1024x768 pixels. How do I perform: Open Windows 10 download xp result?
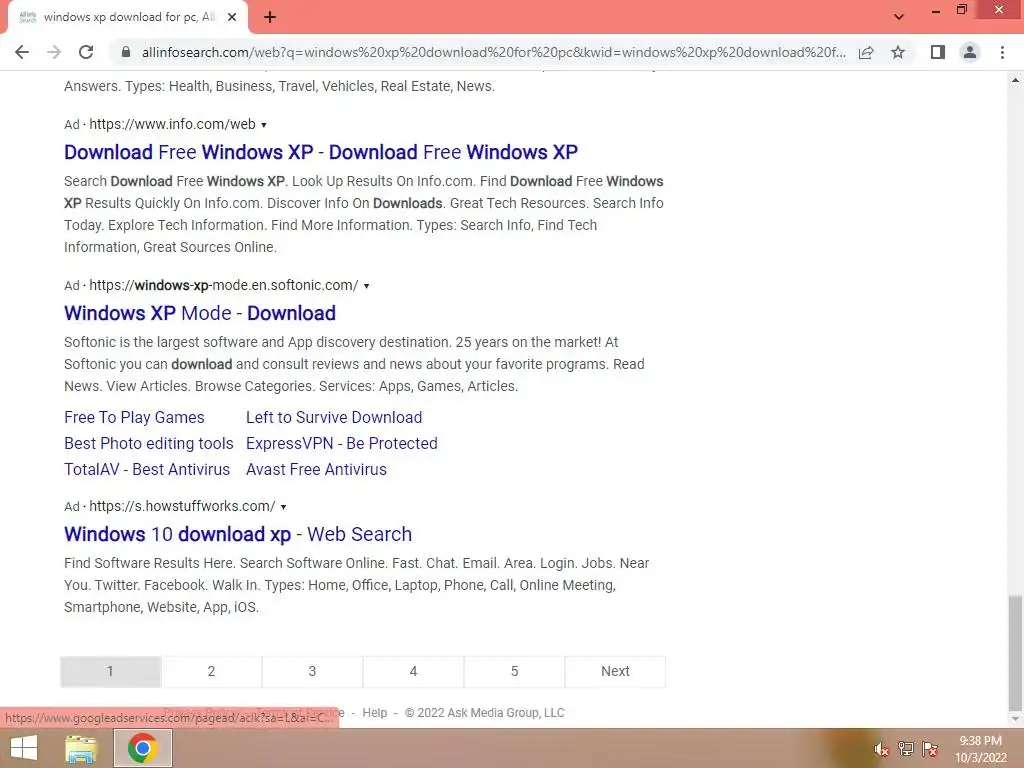238,534
